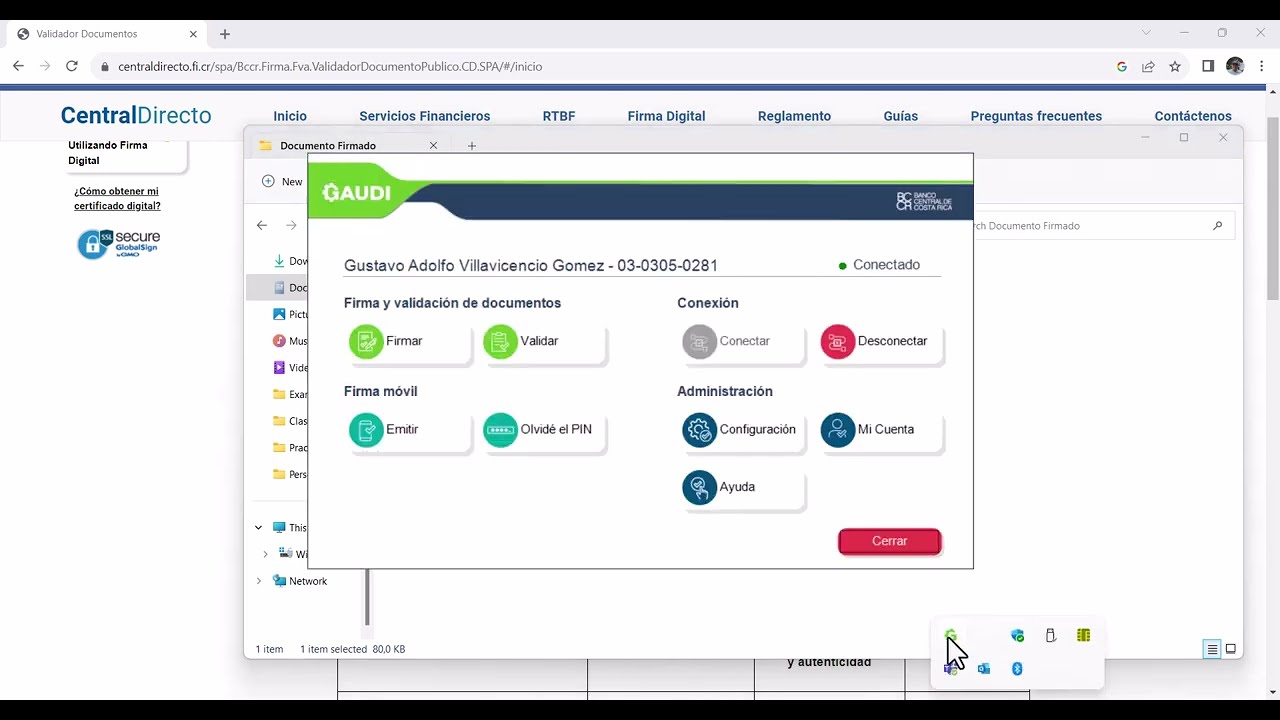The width and height of the screenshot is (1280, 720).
Task: Open the Downloads folder in Explorer sidebar
Action: [x=291, y=261]
